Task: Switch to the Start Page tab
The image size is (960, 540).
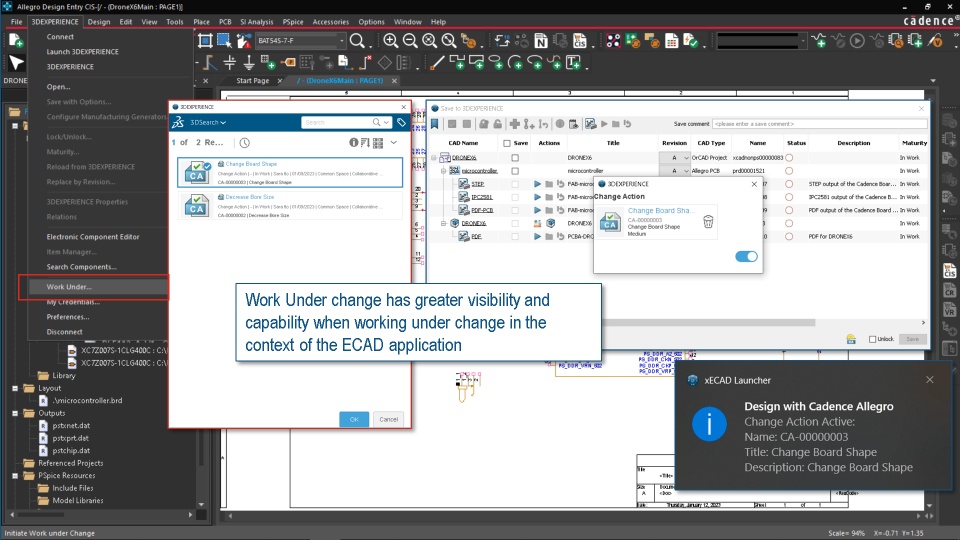Action: [x=252, y=81]
